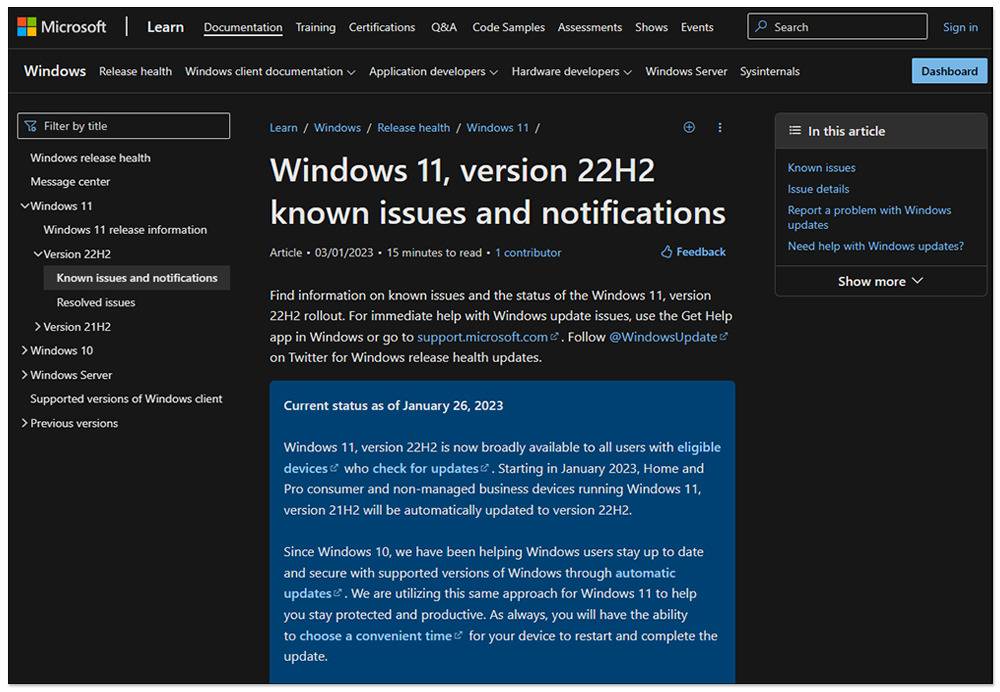Viewport: 1000px width, 692px height.
Task: Click the search magnifier icon
Action: pyautogui.click(x=762, y=27)
